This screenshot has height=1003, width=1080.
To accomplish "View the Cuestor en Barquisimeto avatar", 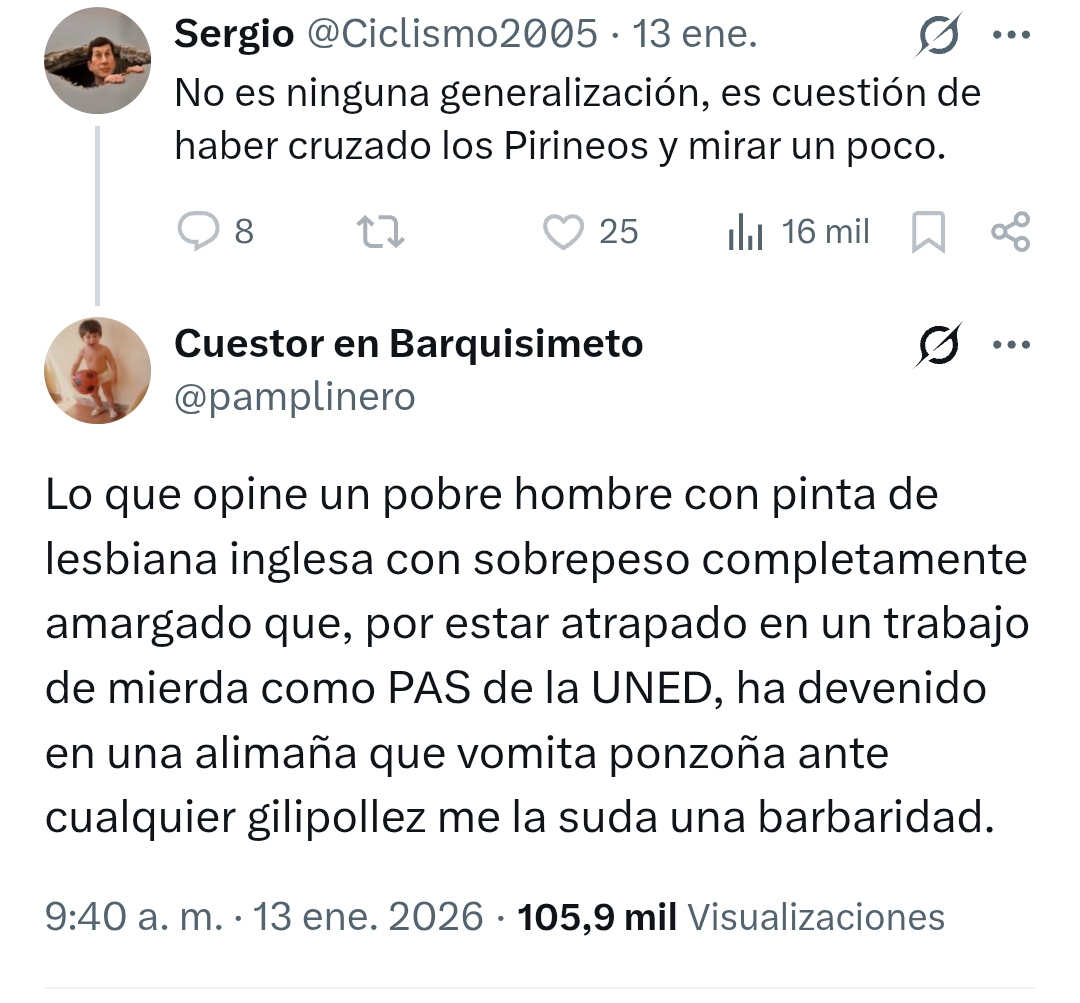I will click(x=96, y=369).
